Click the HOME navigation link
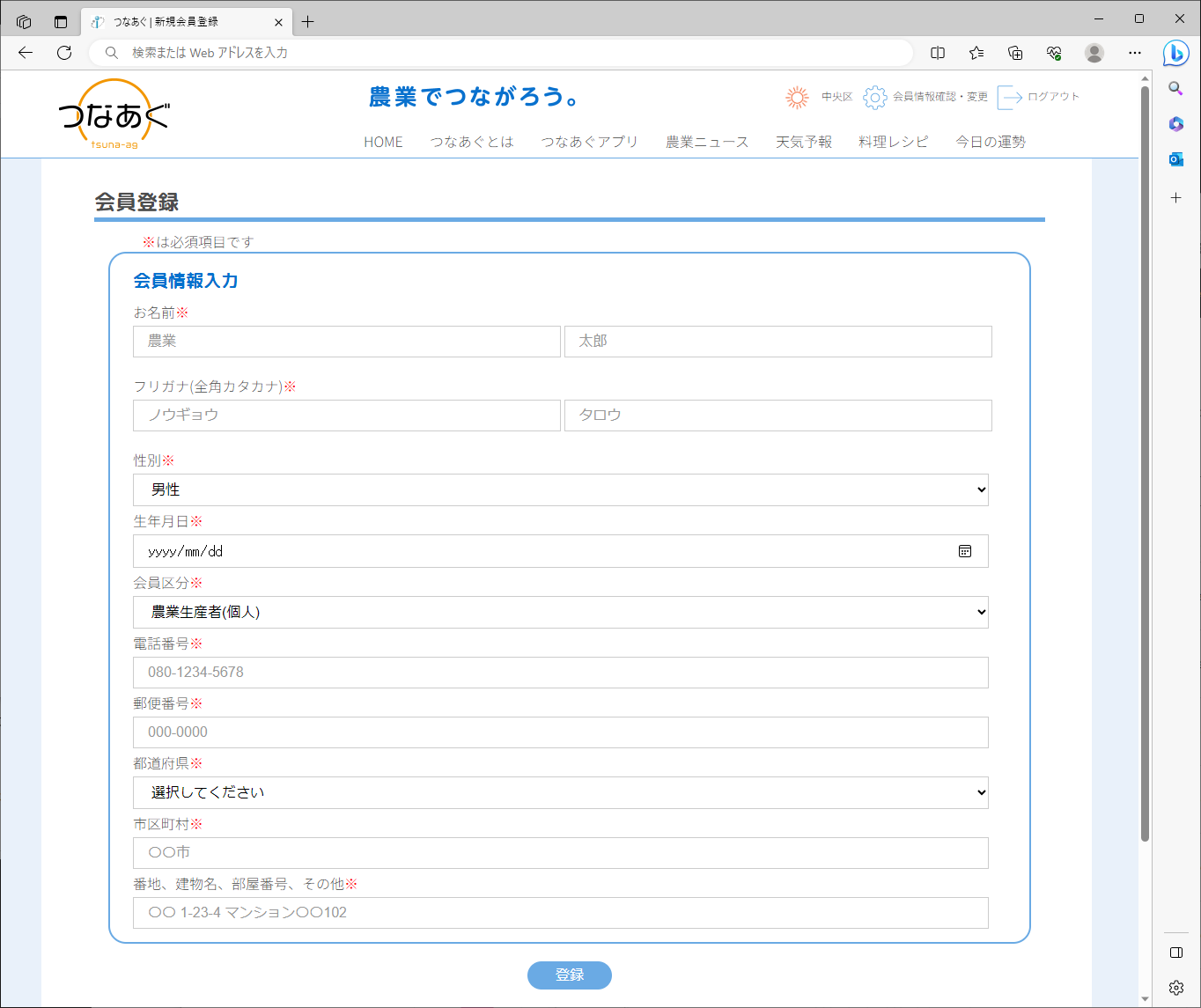 pos(383,142)
